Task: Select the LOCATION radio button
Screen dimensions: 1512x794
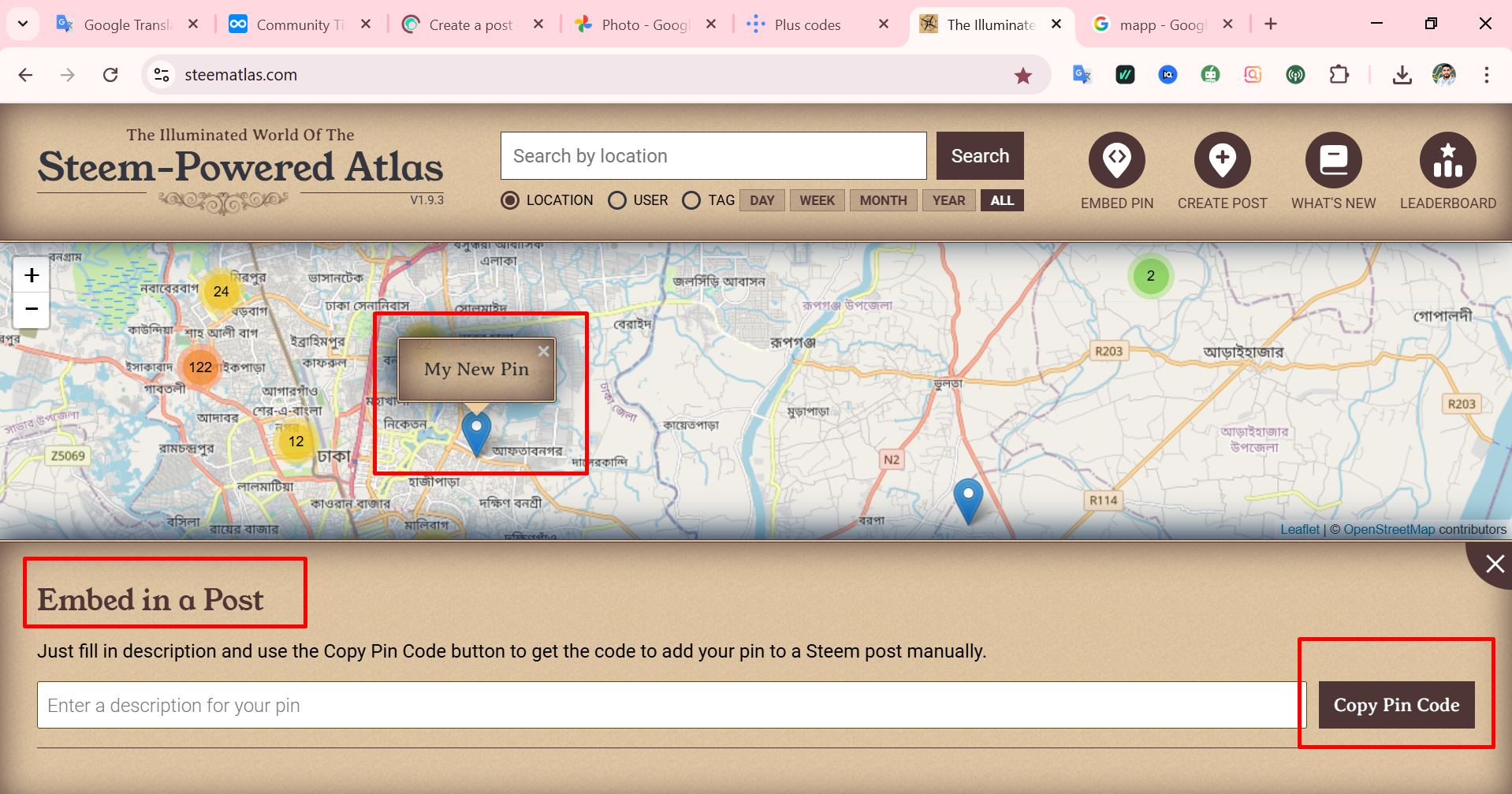Action: click(510, 200)
